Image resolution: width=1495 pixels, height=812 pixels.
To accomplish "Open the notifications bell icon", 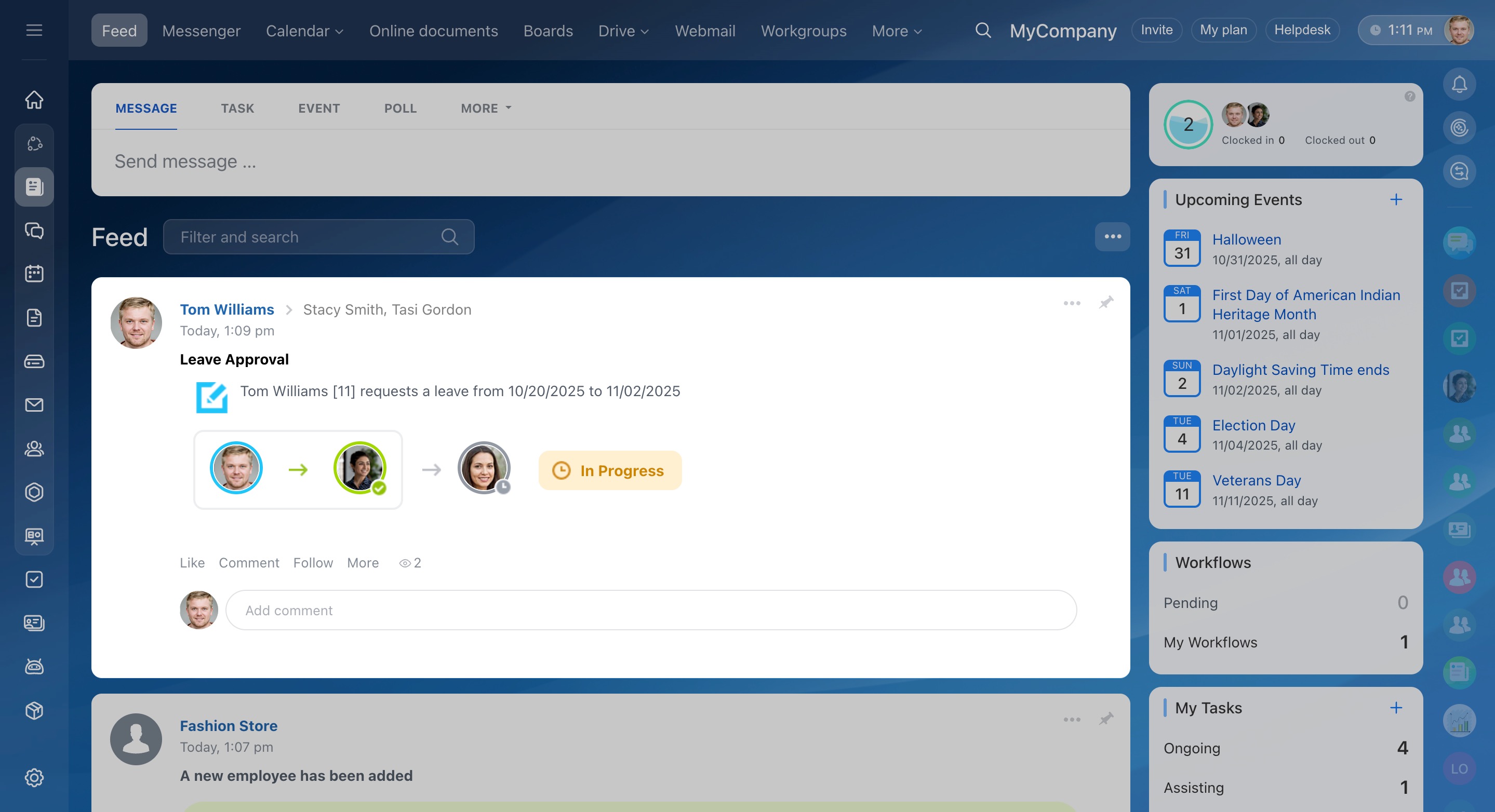I will [1459, 85].
